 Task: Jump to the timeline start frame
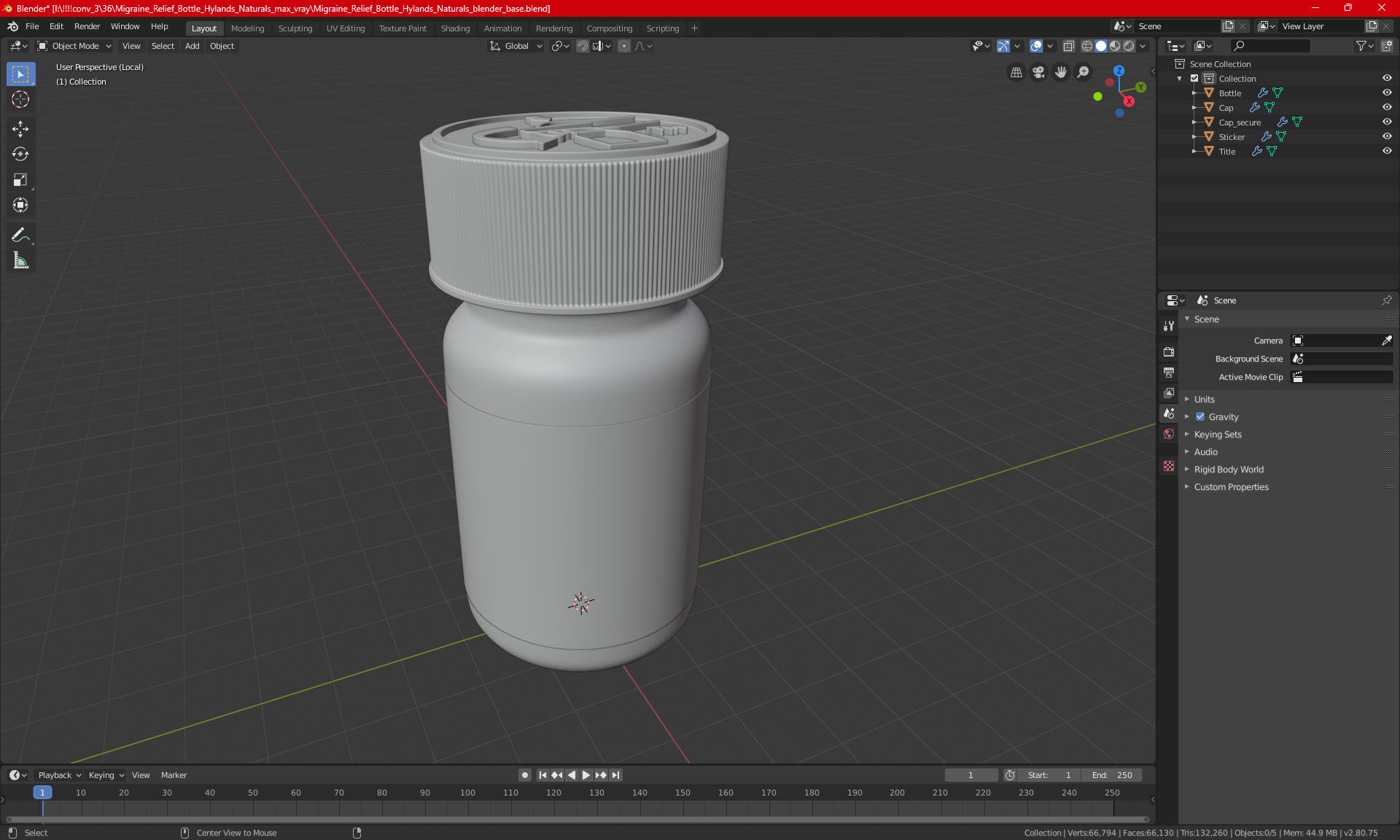pos(542,775)
